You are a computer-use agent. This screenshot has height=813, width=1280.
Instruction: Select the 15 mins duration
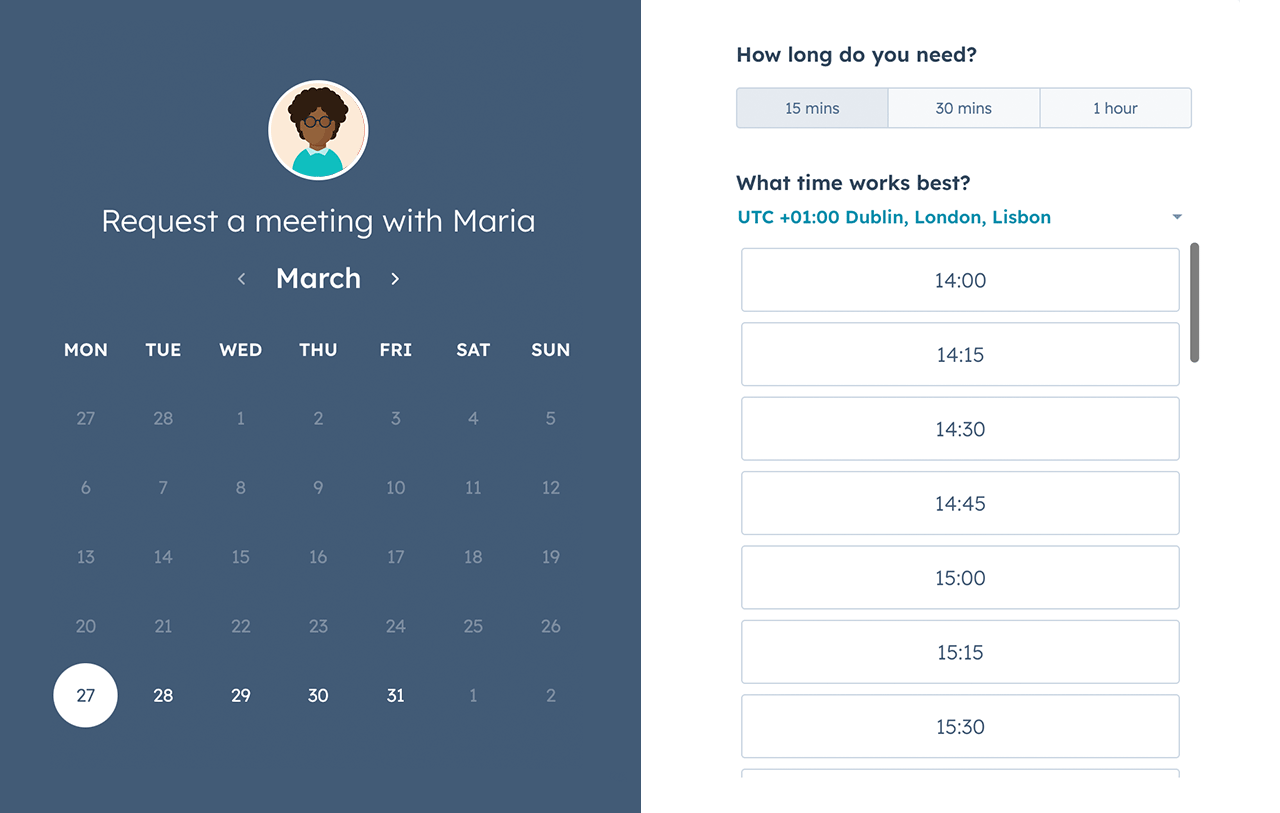812,107
